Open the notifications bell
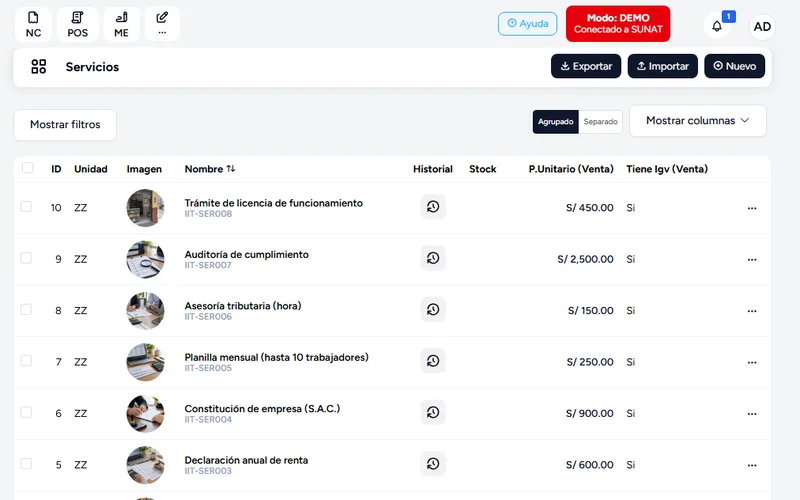This screenshot has width=800, height=500. tap(717, 26)
